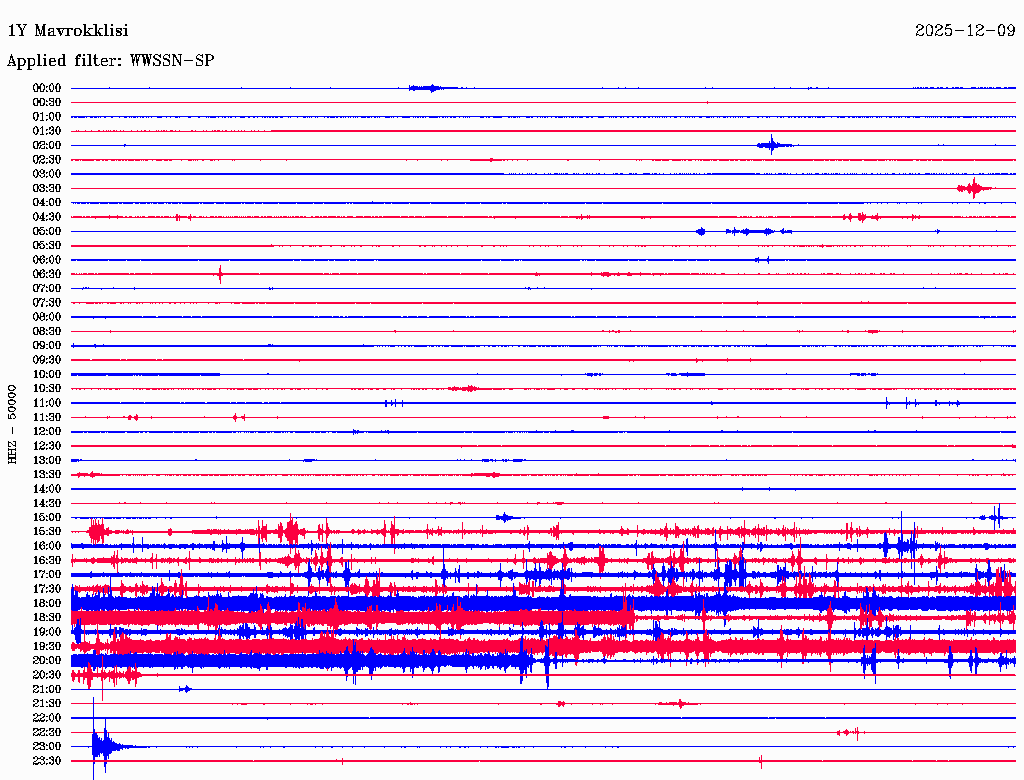
Task: Select the 22:30 time label
Action: pyautogui.click(x=47, y=732)
